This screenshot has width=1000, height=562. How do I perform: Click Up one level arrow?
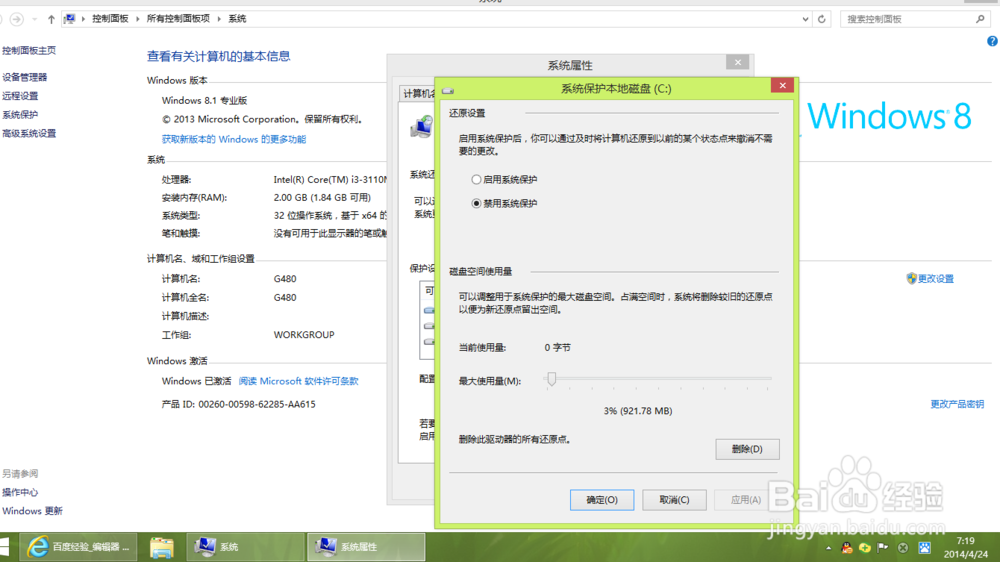[x=51, y=19]
